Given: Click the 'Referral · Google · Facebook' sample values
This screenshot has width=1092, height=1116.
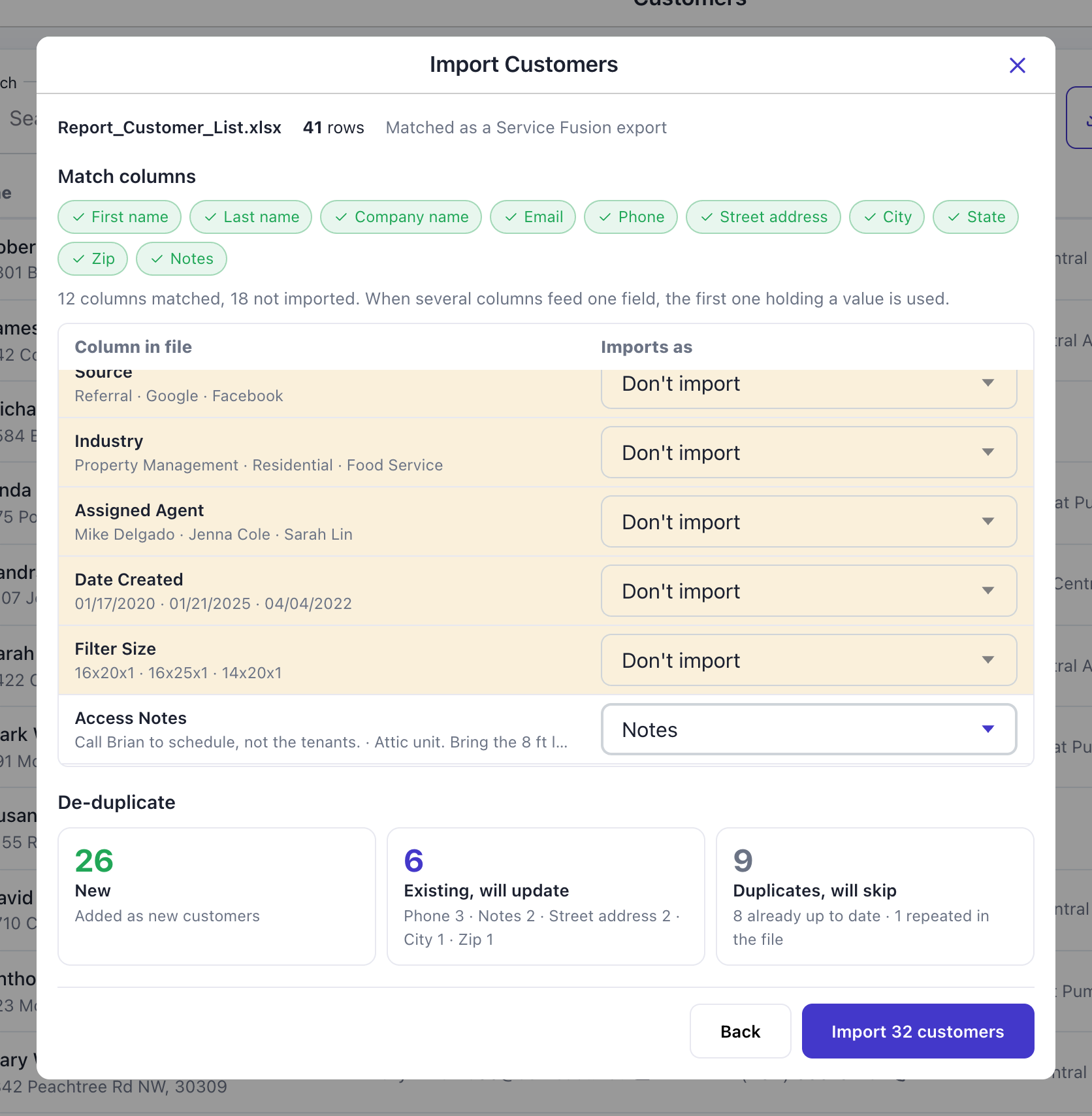Looking at the screenshot, I should pyautogui.click(x=179, y=396).
